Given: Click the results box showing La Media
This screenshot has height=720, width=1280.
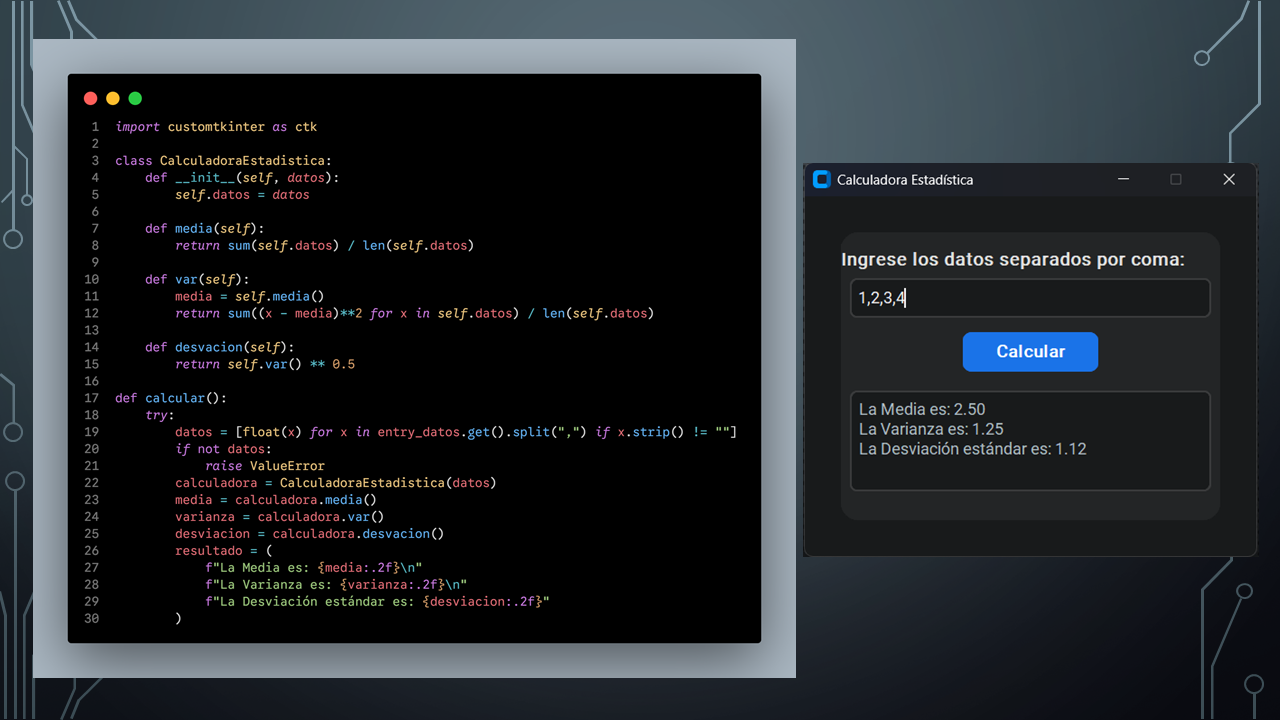Looking at the screenshot, I should (x=1030, y=440).
